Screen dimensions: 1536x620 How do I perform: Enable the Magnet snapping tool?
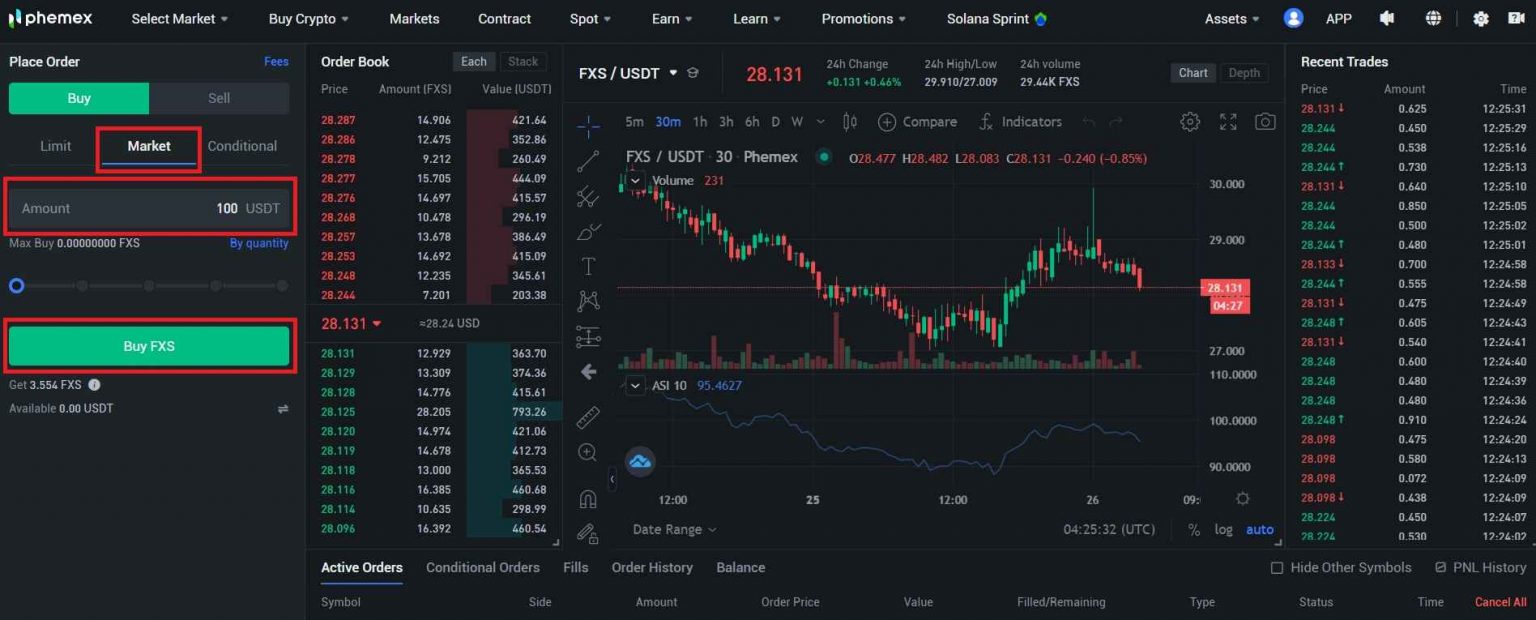(x=588, y=498)
